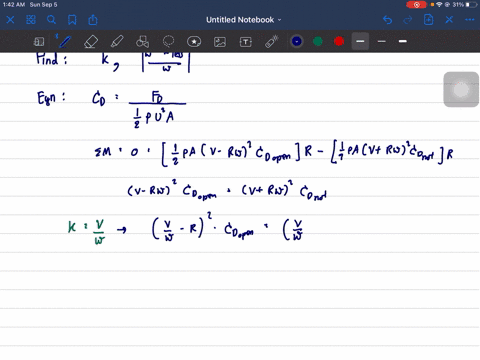Tap the green 'k = V/w' note
The width and height of the screenshot is (480, 360).
87,231
